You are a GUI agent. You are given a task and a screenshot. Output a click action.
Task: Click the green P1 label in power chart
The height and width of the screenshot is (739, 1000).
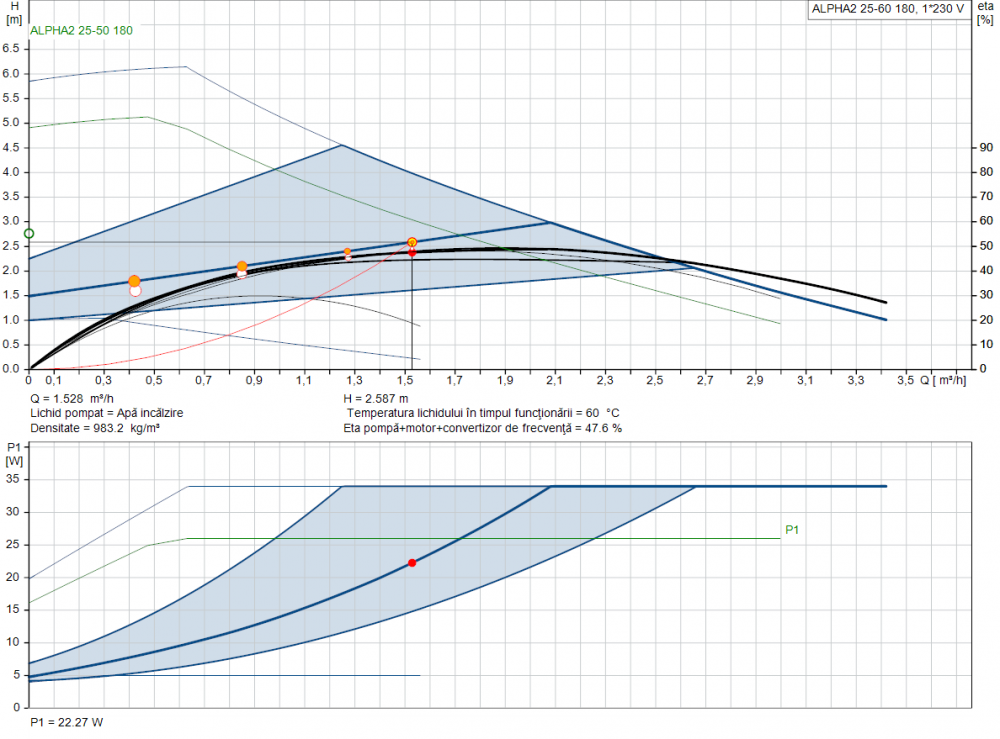tap(791, 530)
